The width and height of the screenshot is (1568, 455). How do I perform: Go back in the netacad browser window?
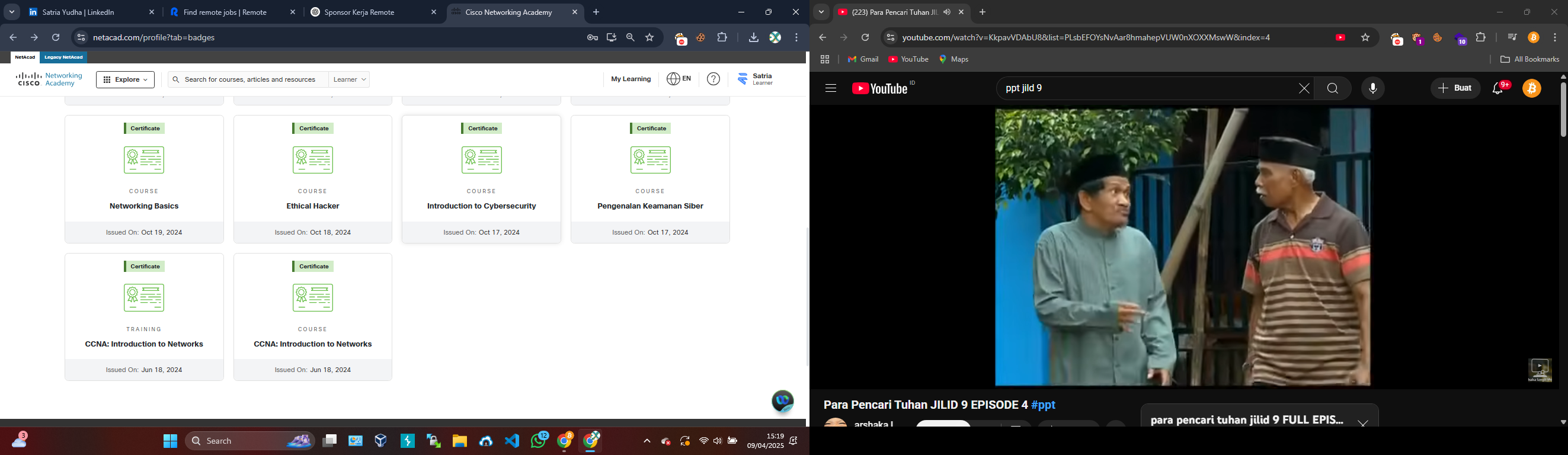coord(14,38)
